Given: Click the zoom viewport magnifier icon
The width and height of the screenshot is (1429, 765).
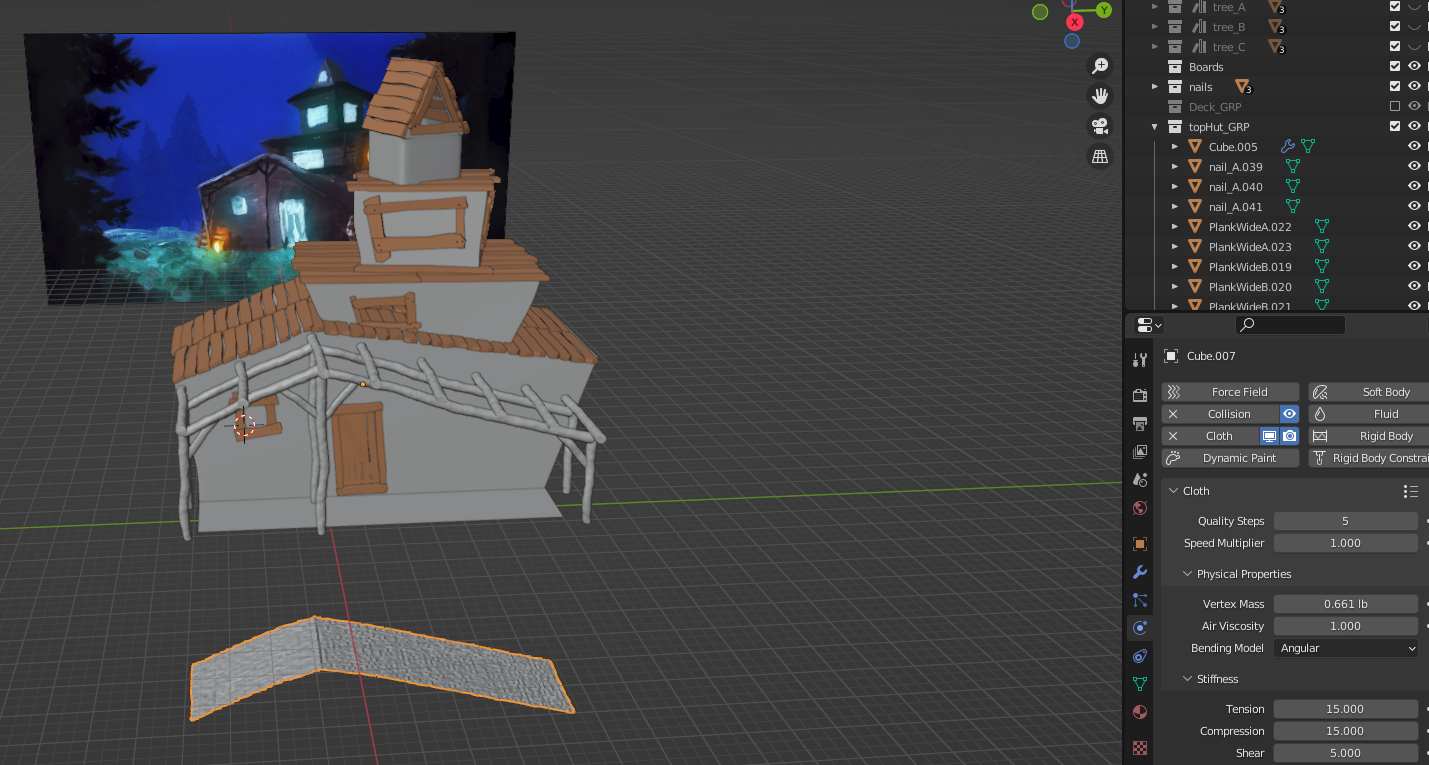Looking at the screenshot, I should coord(1100,66).
